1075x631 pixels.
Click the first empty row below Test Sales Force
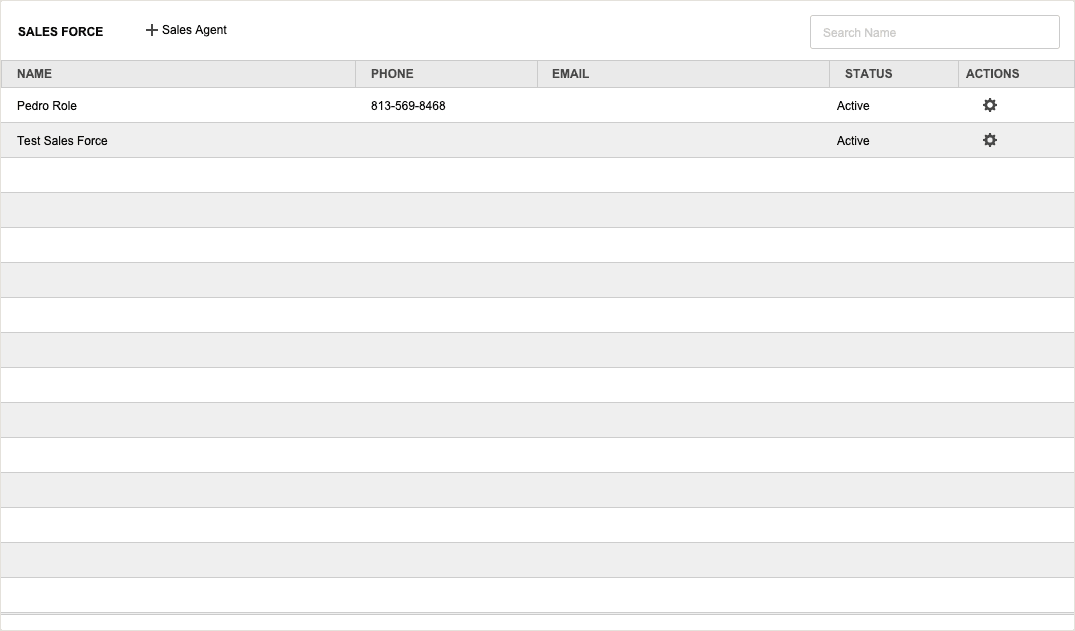pos(537,175)
